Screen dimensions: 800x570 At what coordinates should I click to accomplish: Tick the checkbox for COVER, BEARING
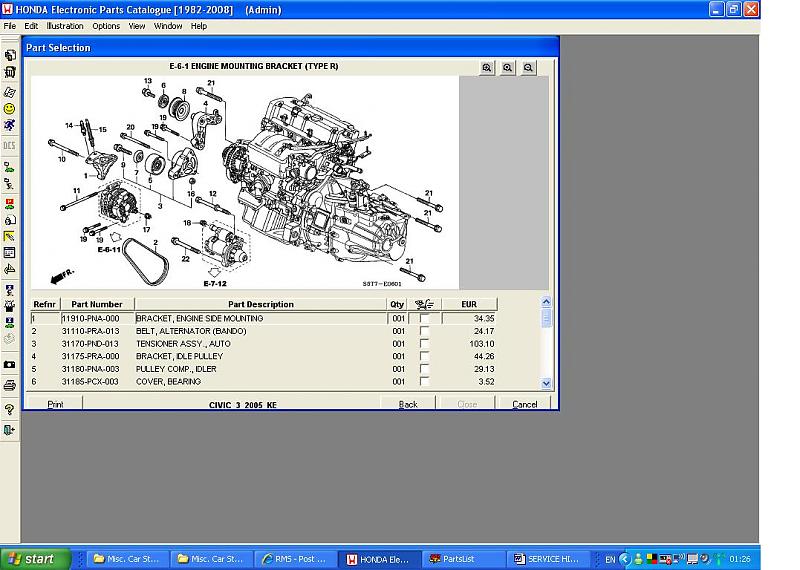click(424, 381)
